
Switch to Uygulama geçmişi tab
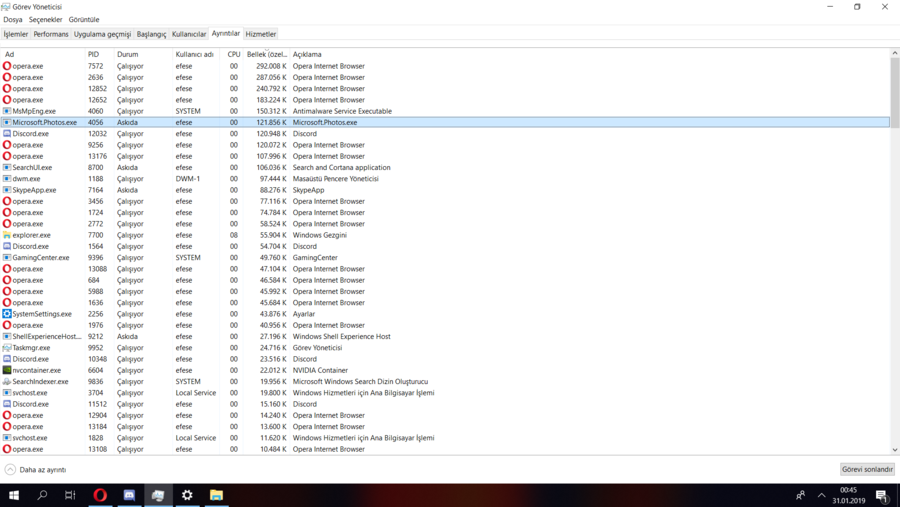tap(102, 34)
